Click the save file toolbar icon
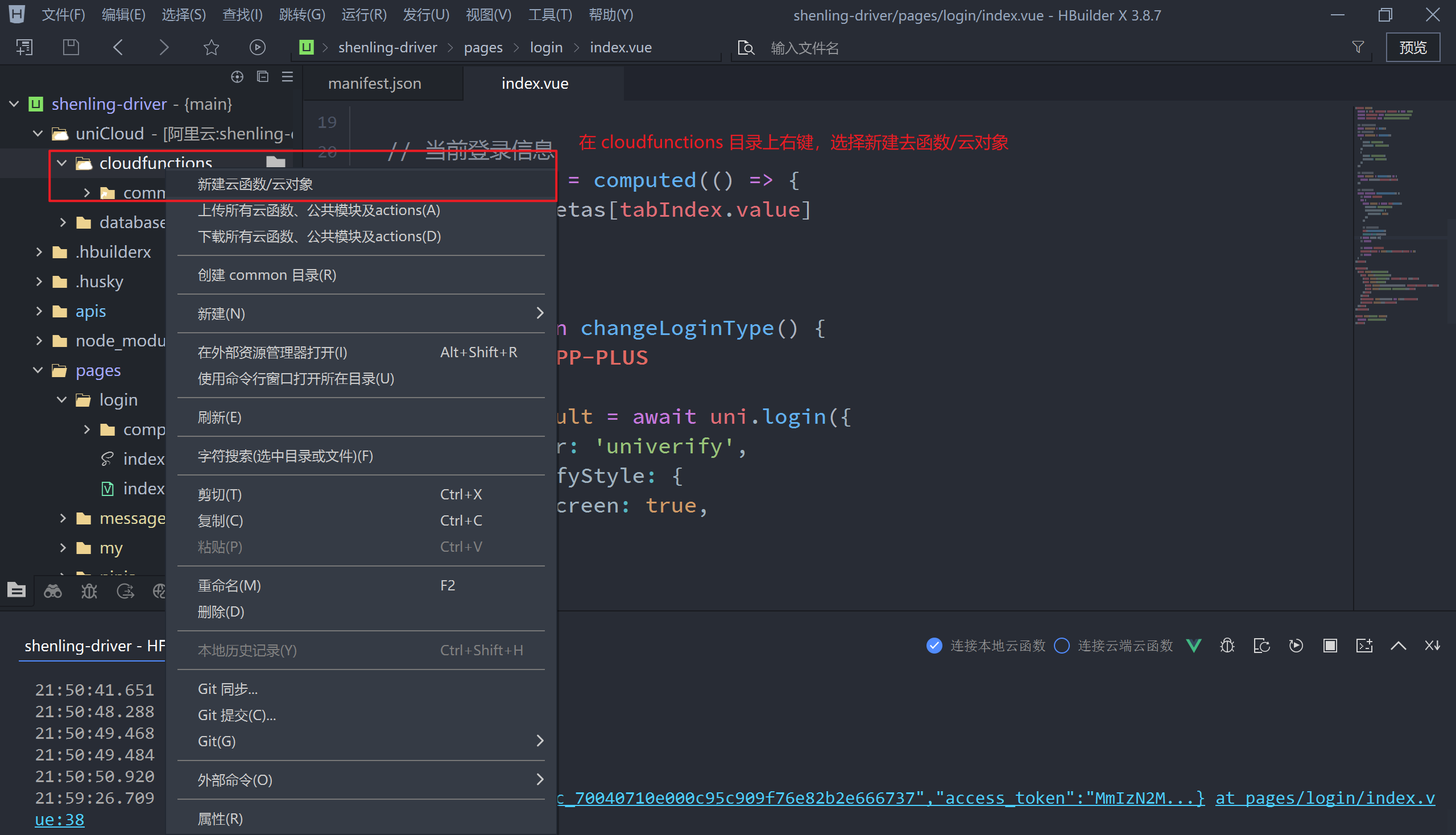The width and height of the screenshot is (1456, 835). [71, 47]
